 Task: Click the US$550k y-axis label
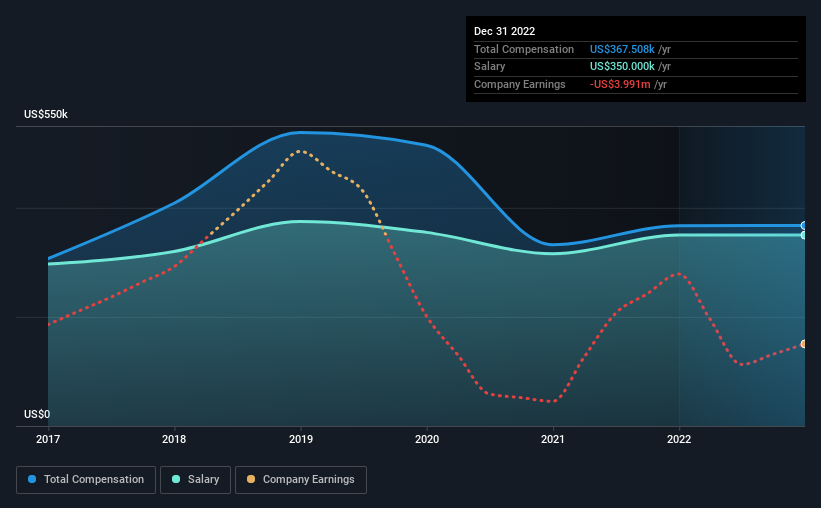pyautogui.click(x=46, y=114)
